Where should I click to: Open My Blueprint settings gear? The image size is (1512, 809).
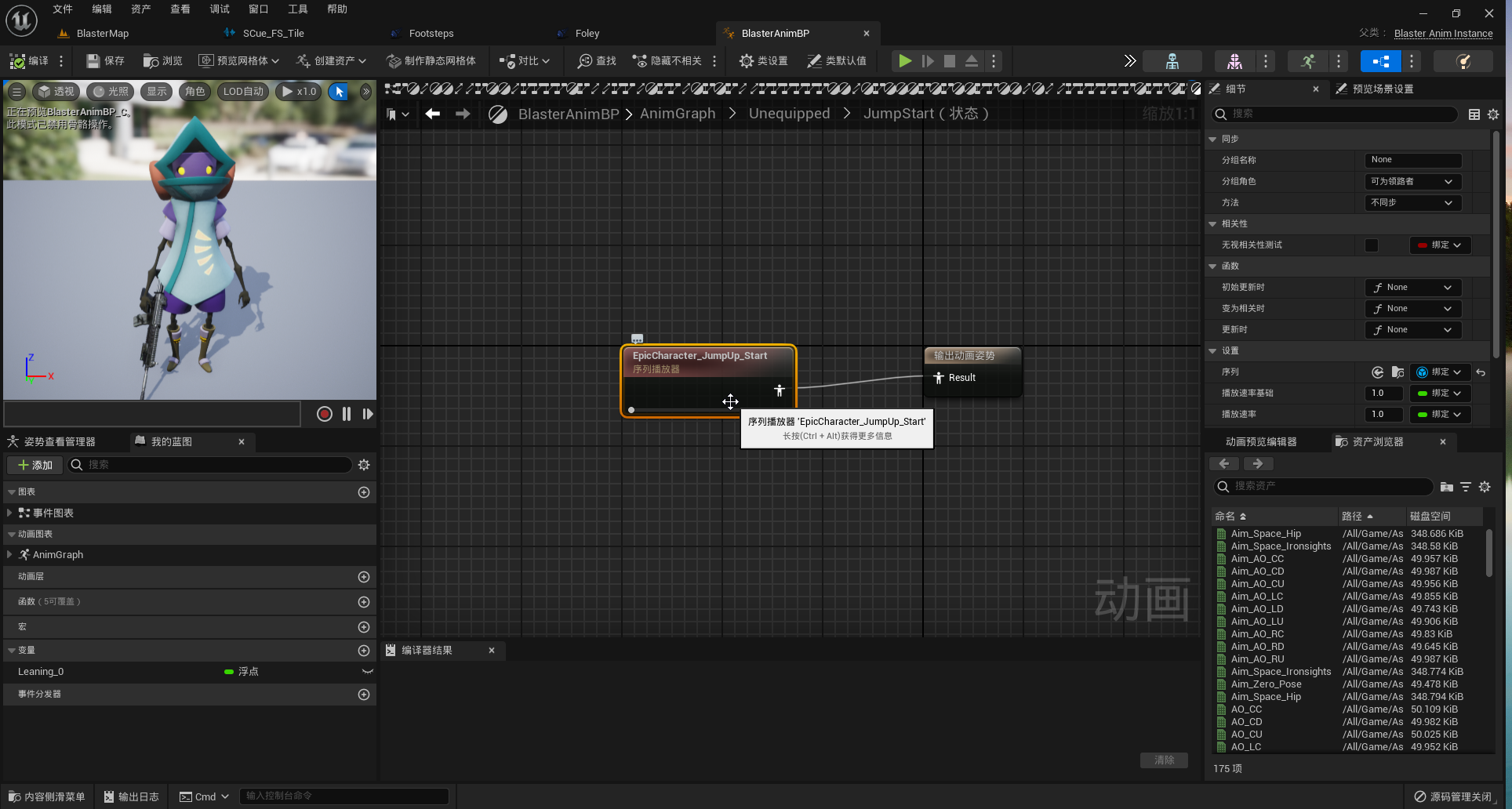coord(364,465)
